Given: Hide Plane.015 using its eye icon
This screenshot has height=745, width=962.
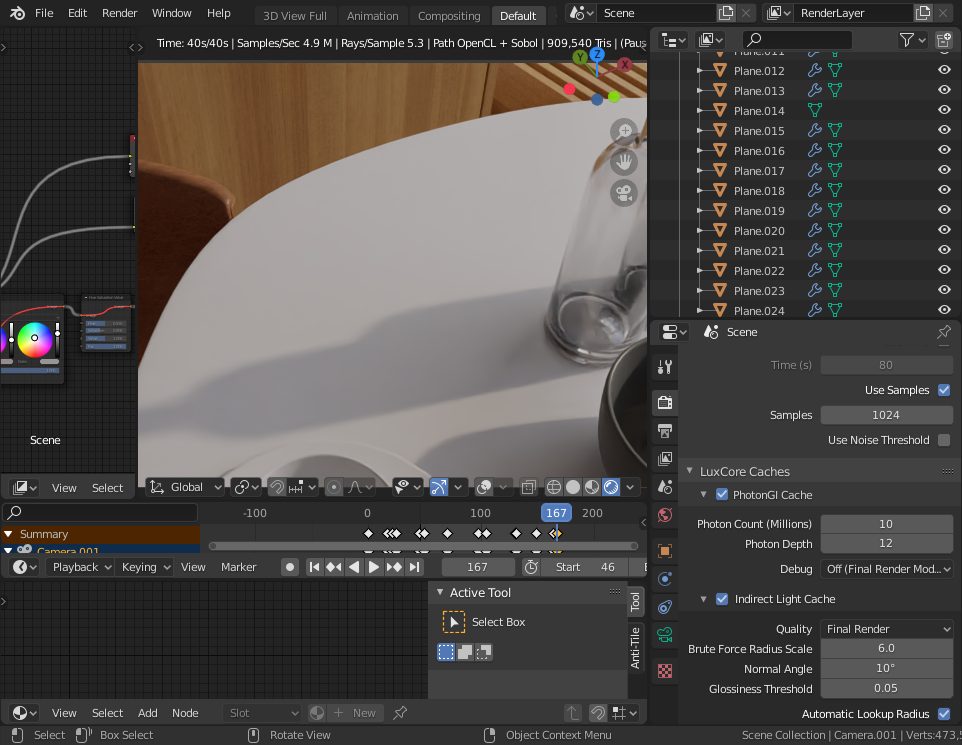Looking at the screenshot, I should click(x=943, y=131).
